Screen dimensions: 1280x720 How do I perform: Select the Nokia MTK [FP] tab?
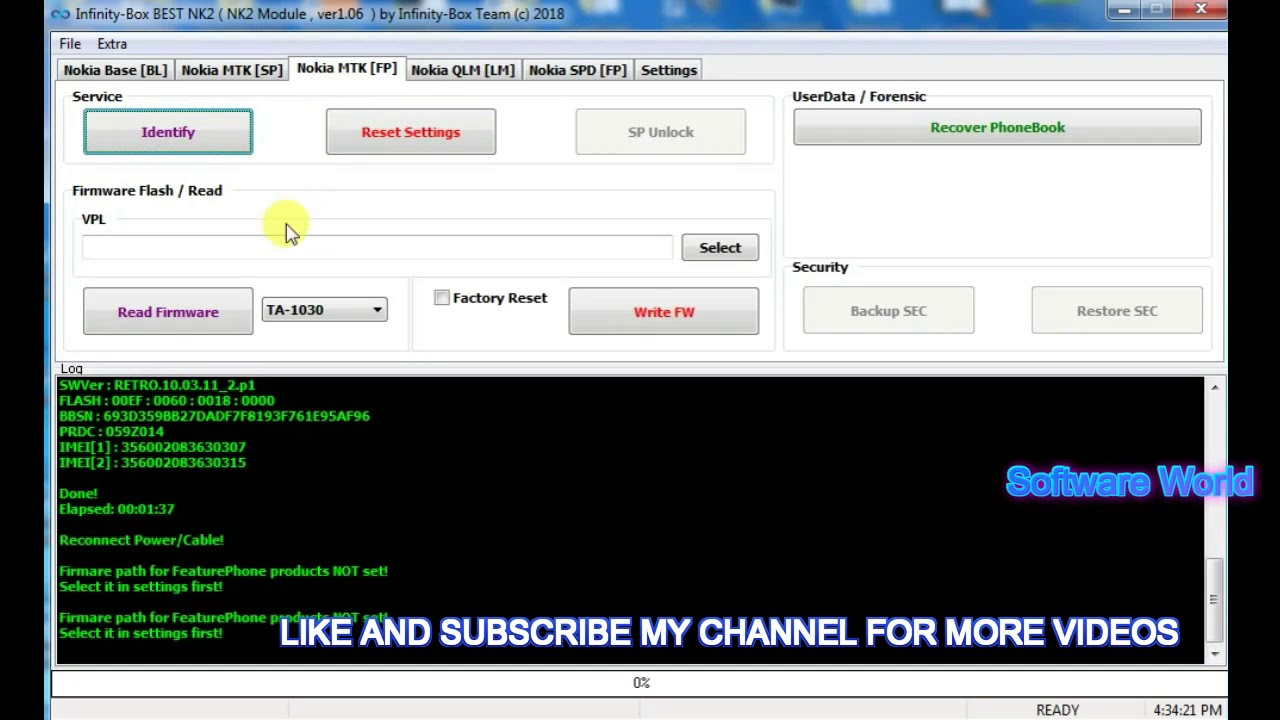pyautogui.click(x=347, y=68)
